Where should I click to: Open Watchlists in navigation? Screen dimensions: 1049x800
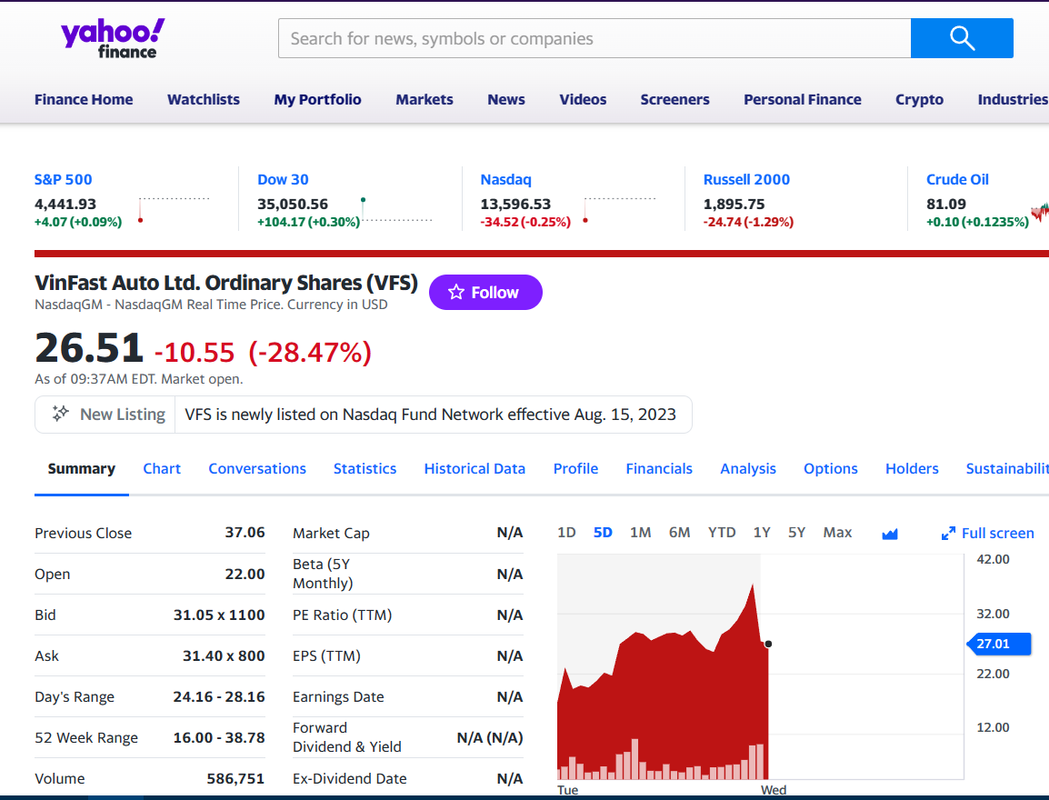[203, 100]
